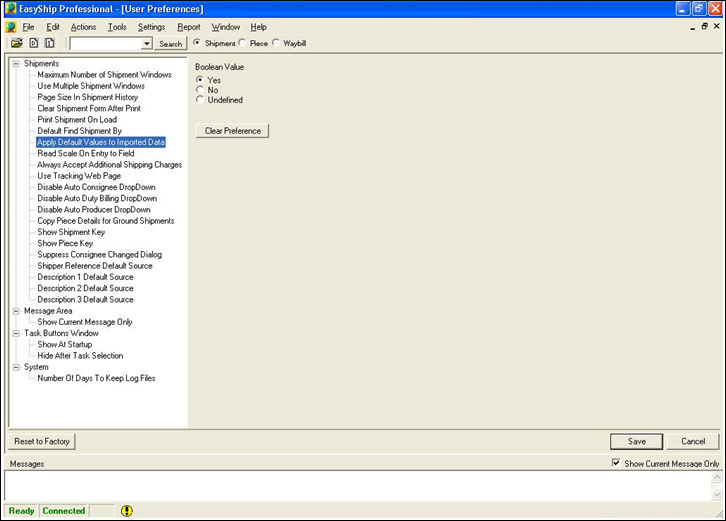Select Apply Default Values to Imported Data
726x521 pixels.
(101, 142)
